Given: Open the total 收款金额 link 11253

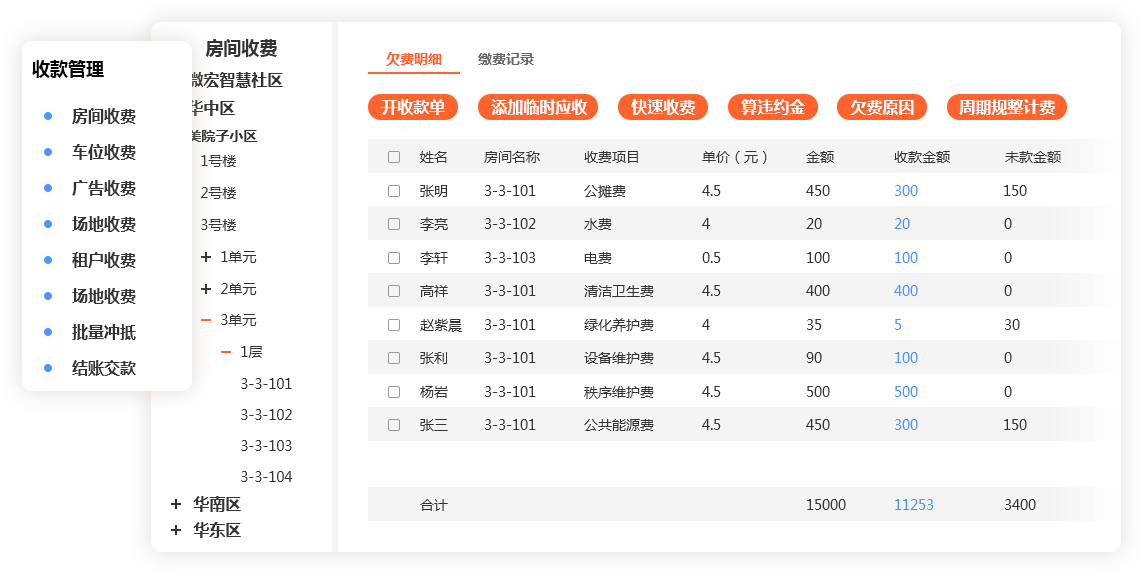Looking at the screenshot, I should (913, 505).
